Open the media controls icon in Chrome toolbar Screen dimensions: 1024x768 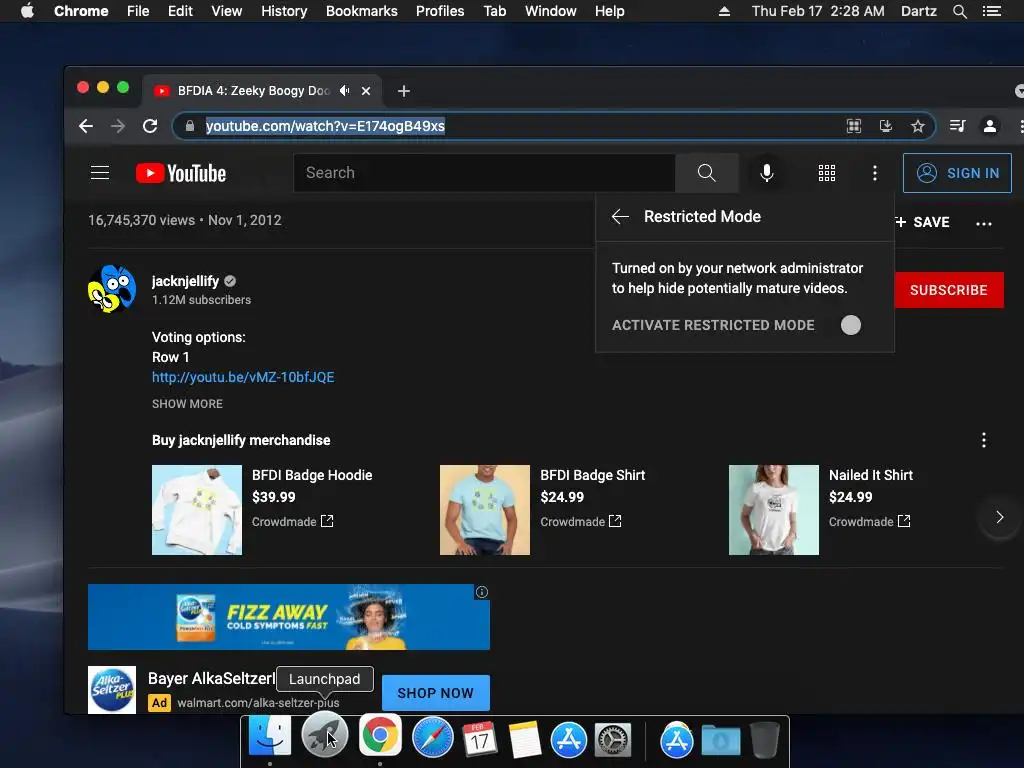click(957, 125)
